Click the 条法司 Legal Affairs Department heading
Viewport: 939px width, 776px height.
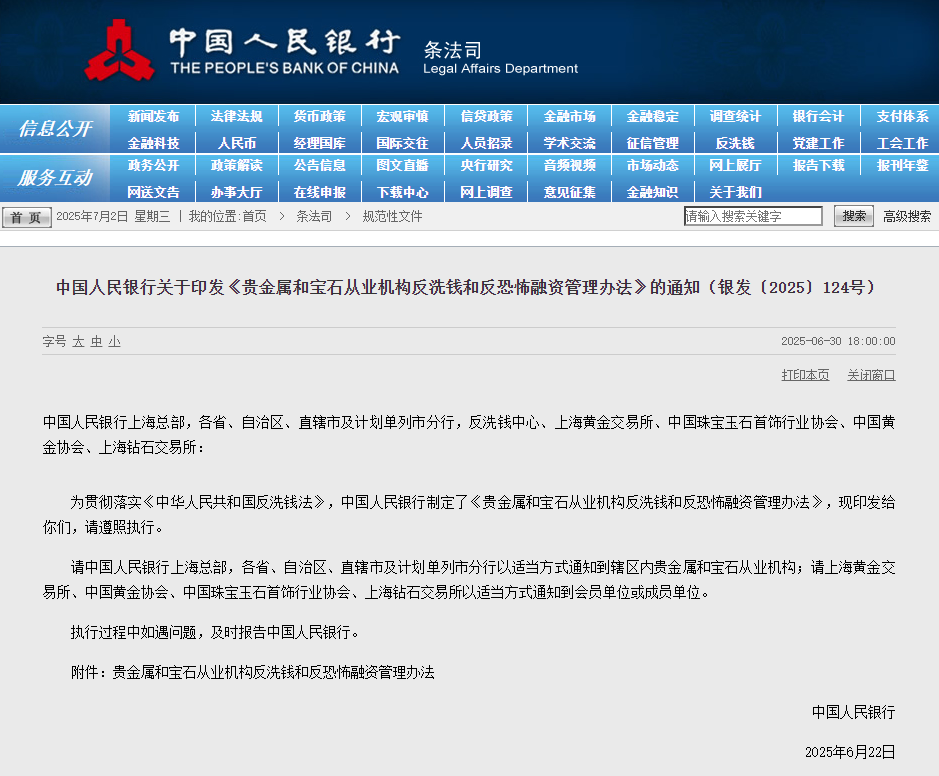click(501, 58)
